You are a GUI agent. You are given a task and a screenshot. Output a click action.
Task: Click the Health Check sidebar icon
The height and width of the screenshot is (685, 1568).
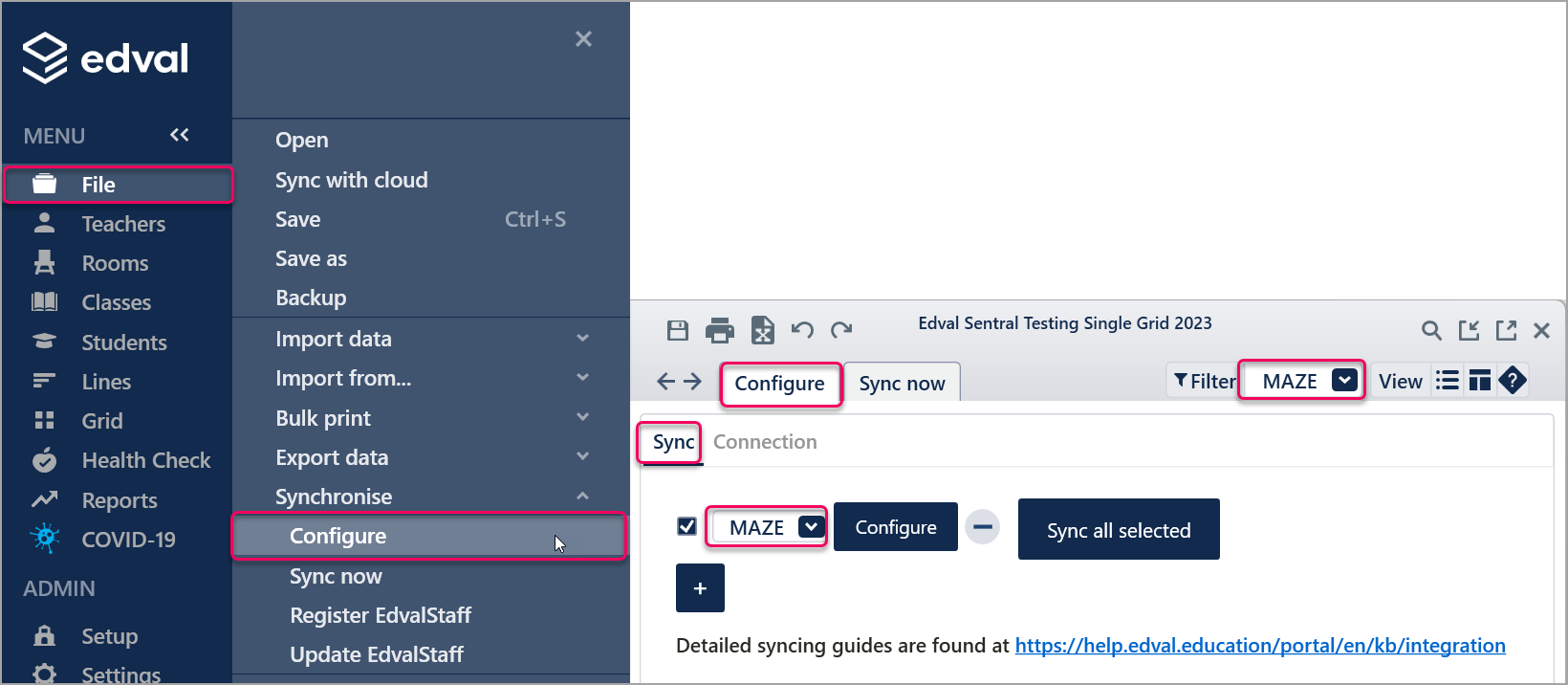tap(45, 461)
